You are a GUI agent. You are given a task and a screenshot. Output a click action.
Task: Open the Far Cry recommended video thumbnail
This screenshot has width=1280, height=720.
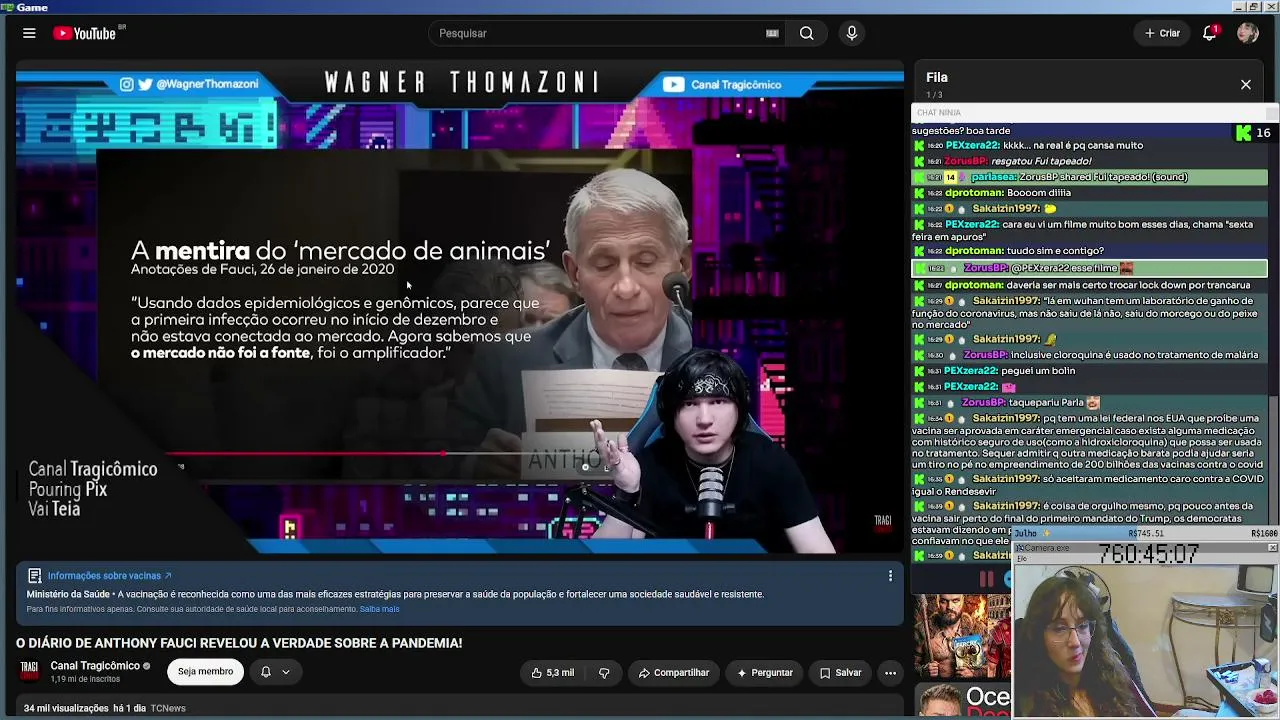coord(961,636)
